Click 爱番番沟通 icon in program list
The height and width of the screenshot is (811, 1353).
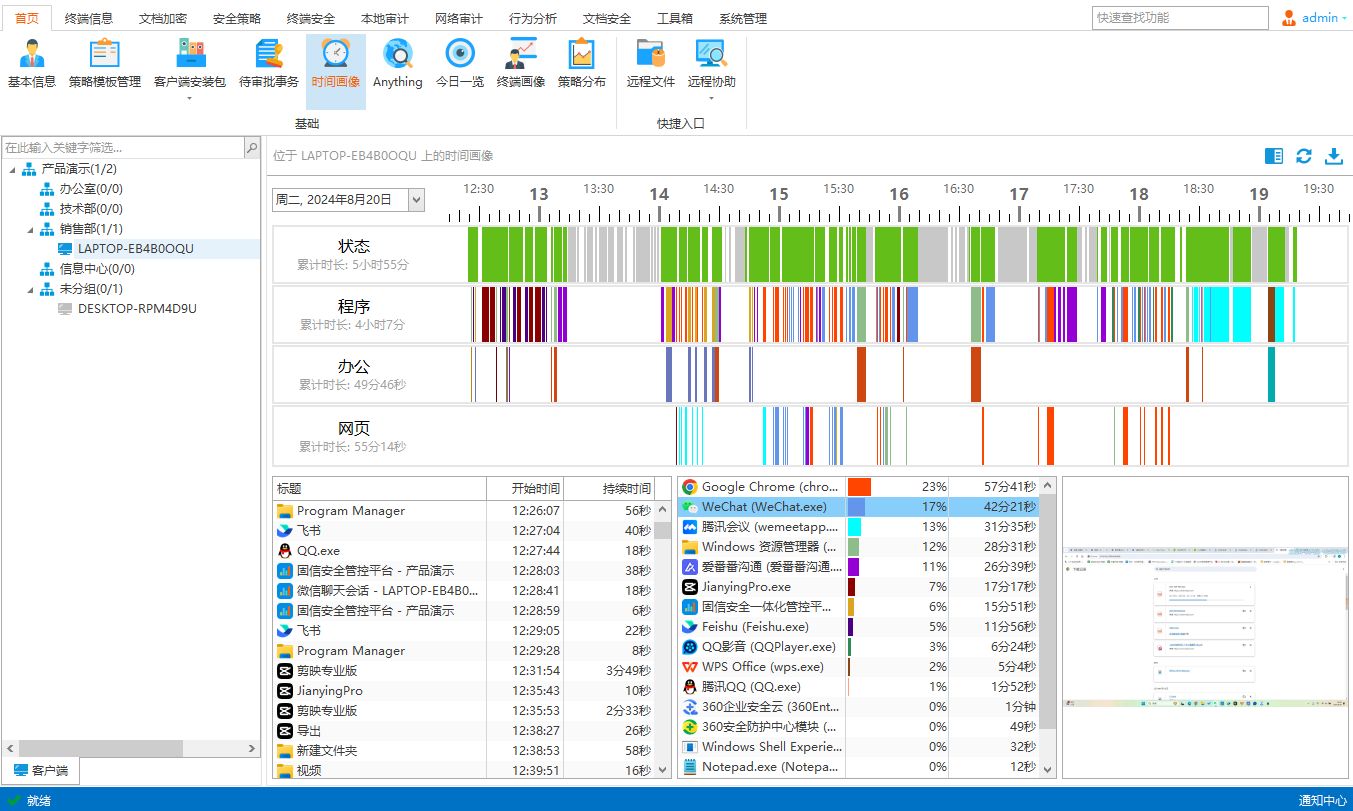click(x=689, y=567)
